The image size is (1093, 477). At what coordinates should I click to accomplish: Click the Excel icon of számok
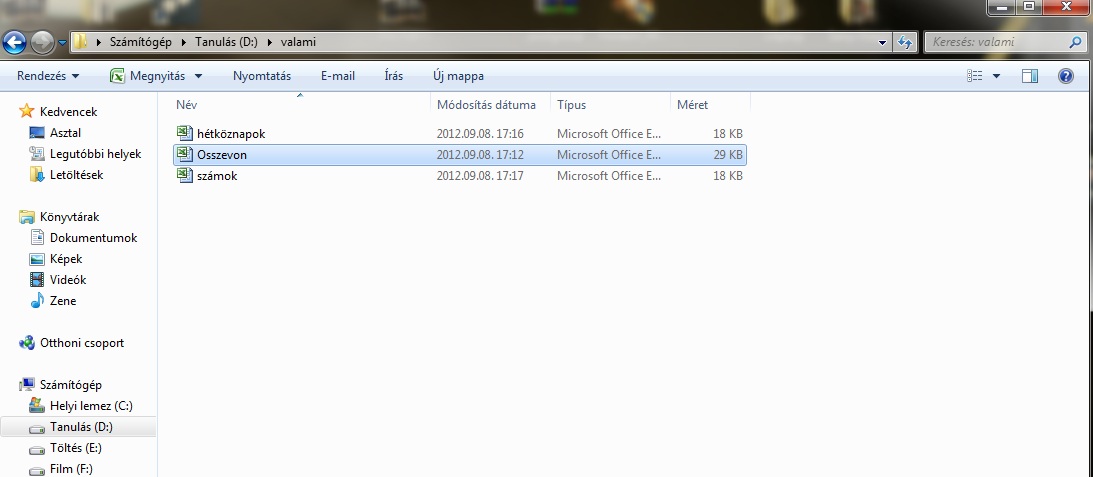185,175
